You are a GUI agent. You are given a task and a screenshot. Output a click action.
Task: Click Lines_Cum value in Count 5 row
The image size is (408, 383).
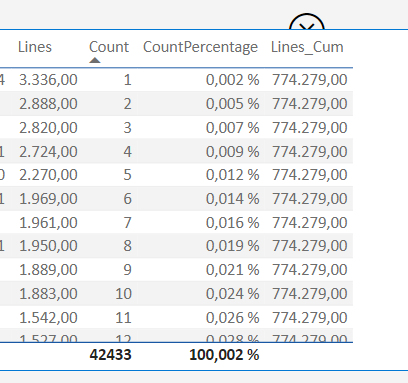coord(310,175)
